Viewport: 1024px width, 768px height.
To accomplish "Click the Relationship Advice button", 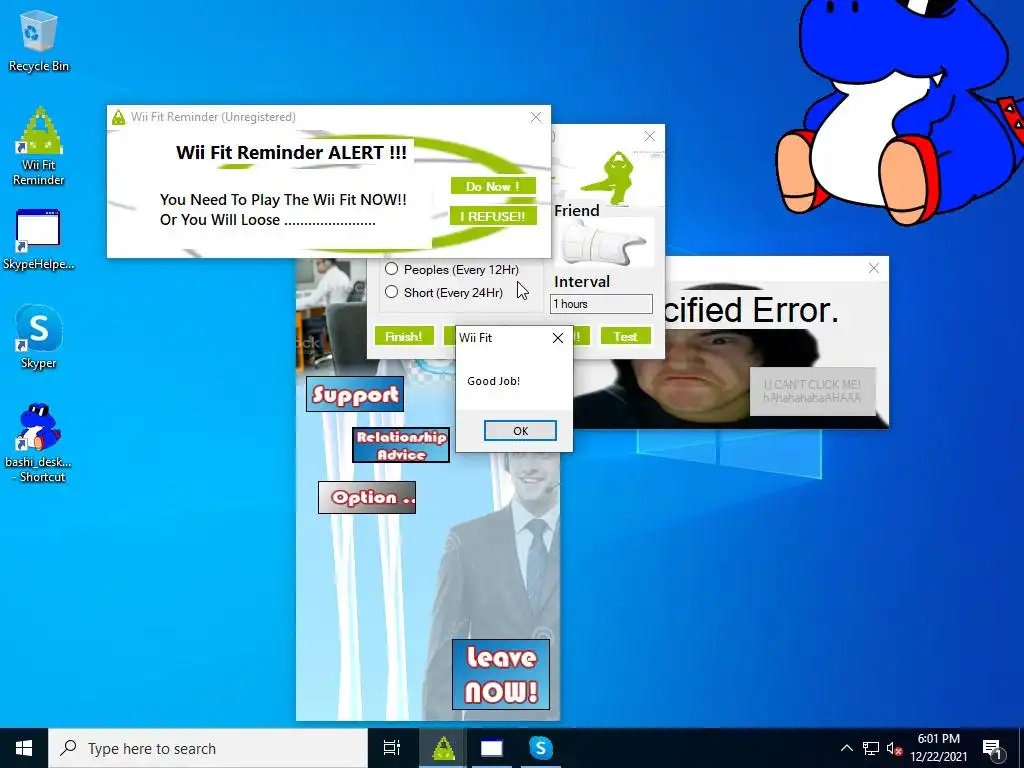I will 401,445.
